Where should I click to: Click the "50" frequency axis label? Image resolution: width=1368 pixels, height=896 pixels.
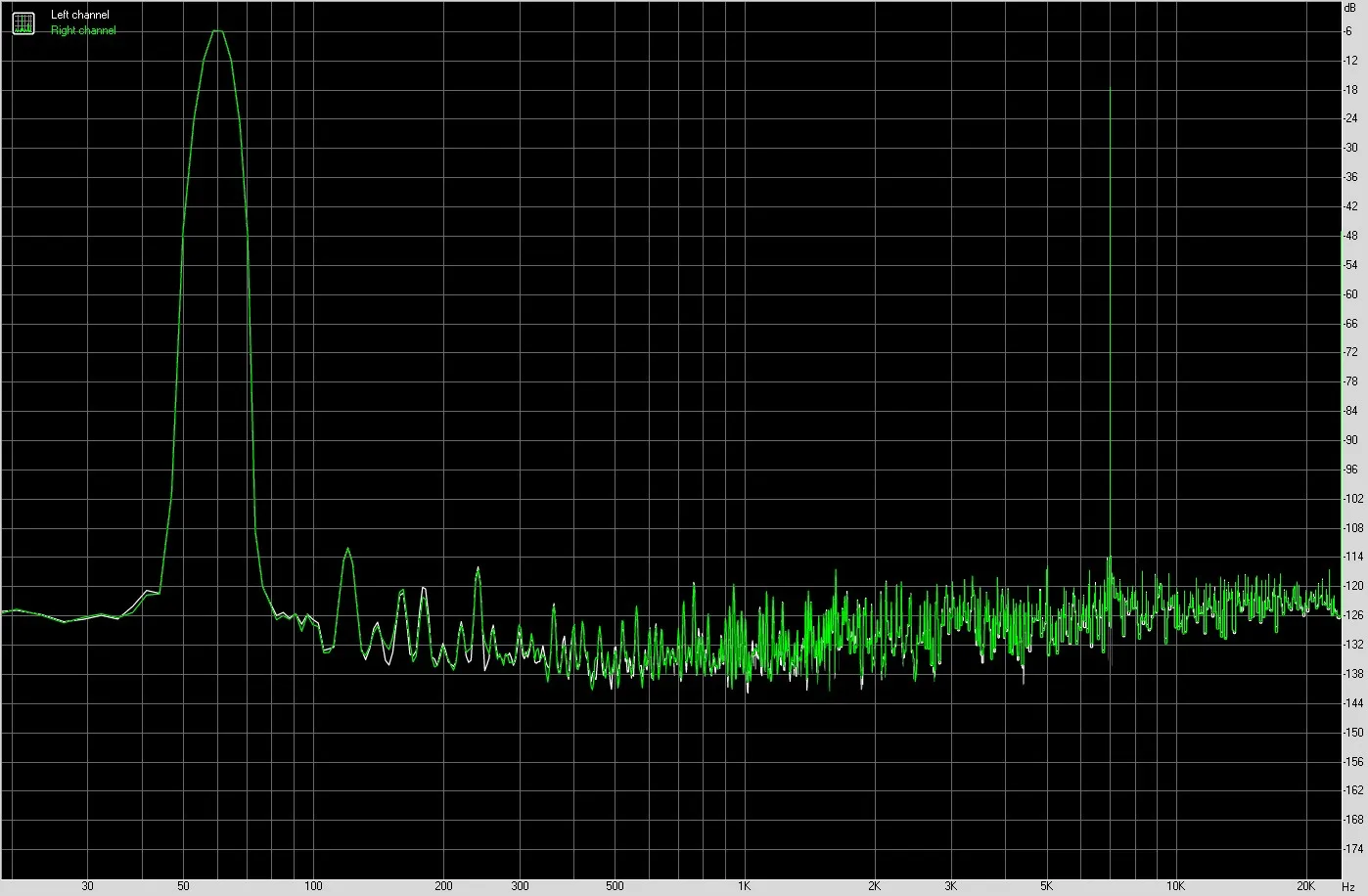(x=183, y=886)
